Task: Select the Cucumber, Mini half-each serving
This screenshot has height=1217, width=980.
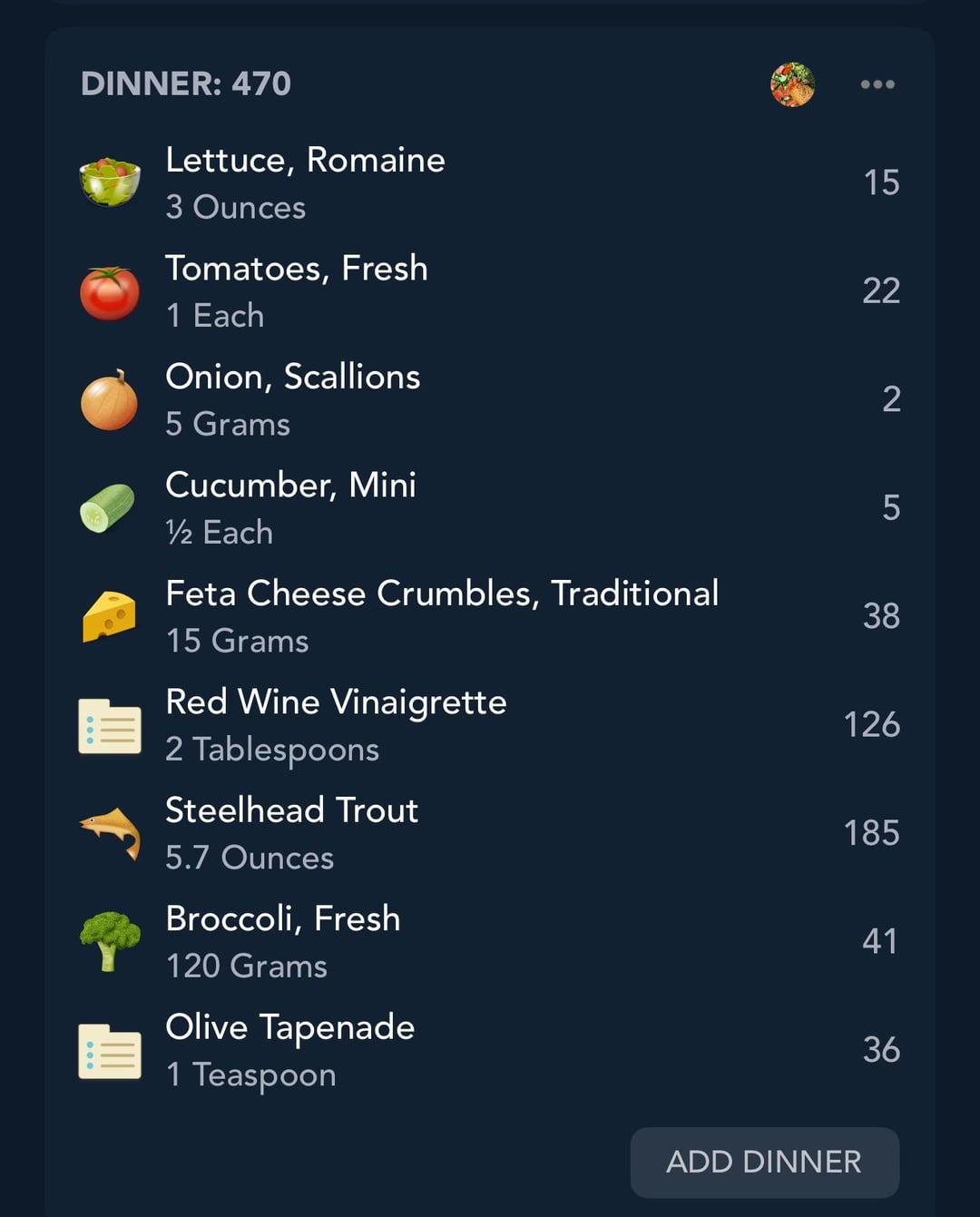Action: (x=219, y=533)
